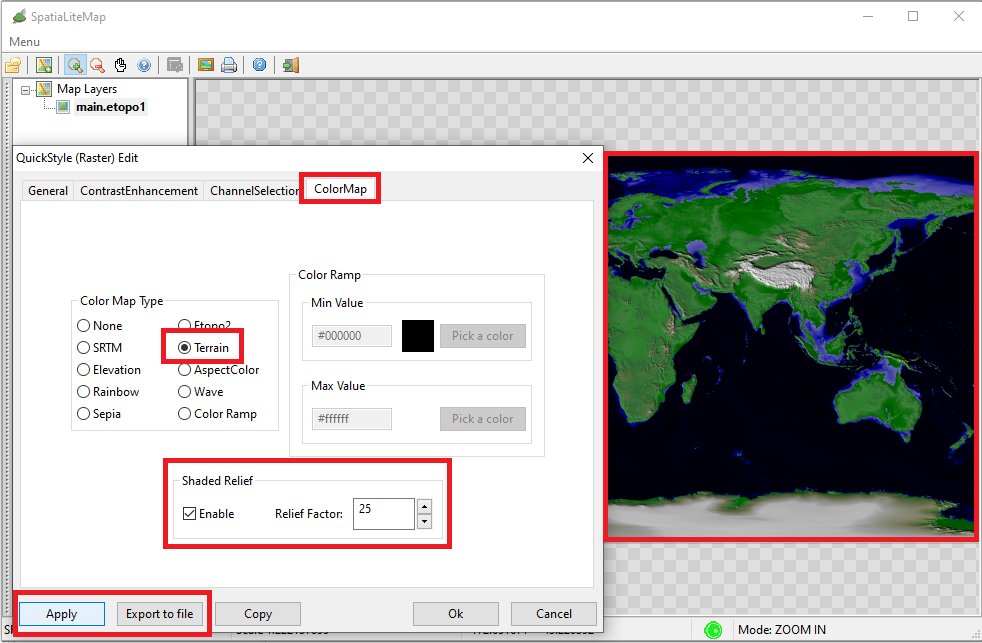The width and height of the screenshot is (982, 643).
Task: Switch to the General tab
Action: (48, 191)
